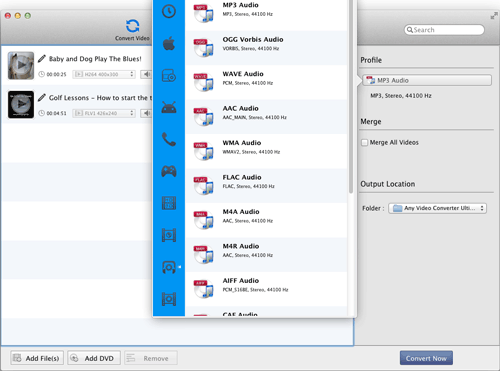500x371 pixels.
Task: Enable Merge All Videos checkbox
Action: 364,142
